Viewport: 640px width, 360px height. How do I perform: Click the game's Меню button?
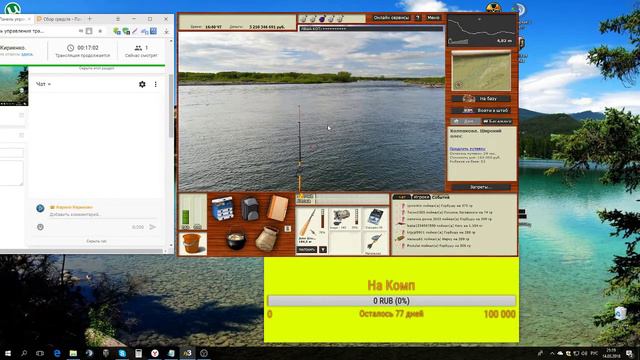pos(433,18)
